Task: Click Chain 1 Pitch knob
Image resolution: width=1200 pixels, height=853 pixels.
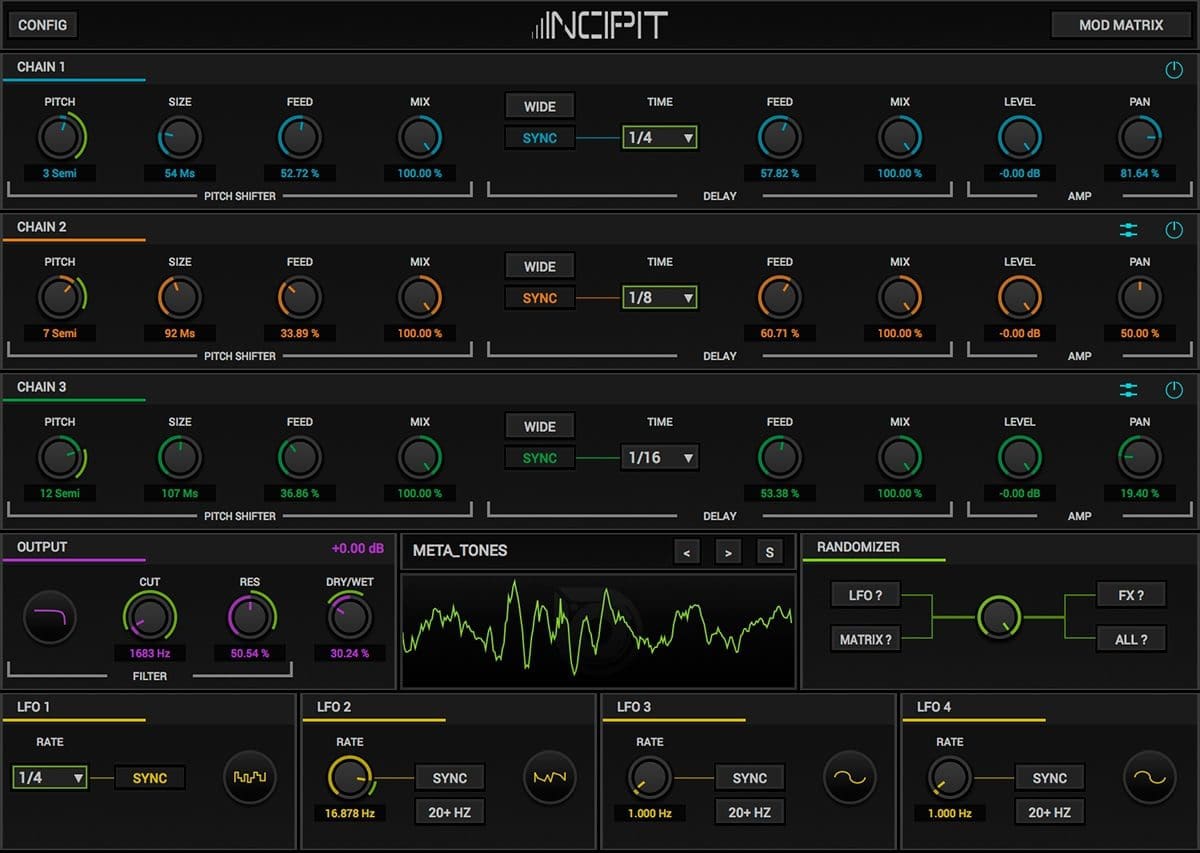Action: click(60, 138)
